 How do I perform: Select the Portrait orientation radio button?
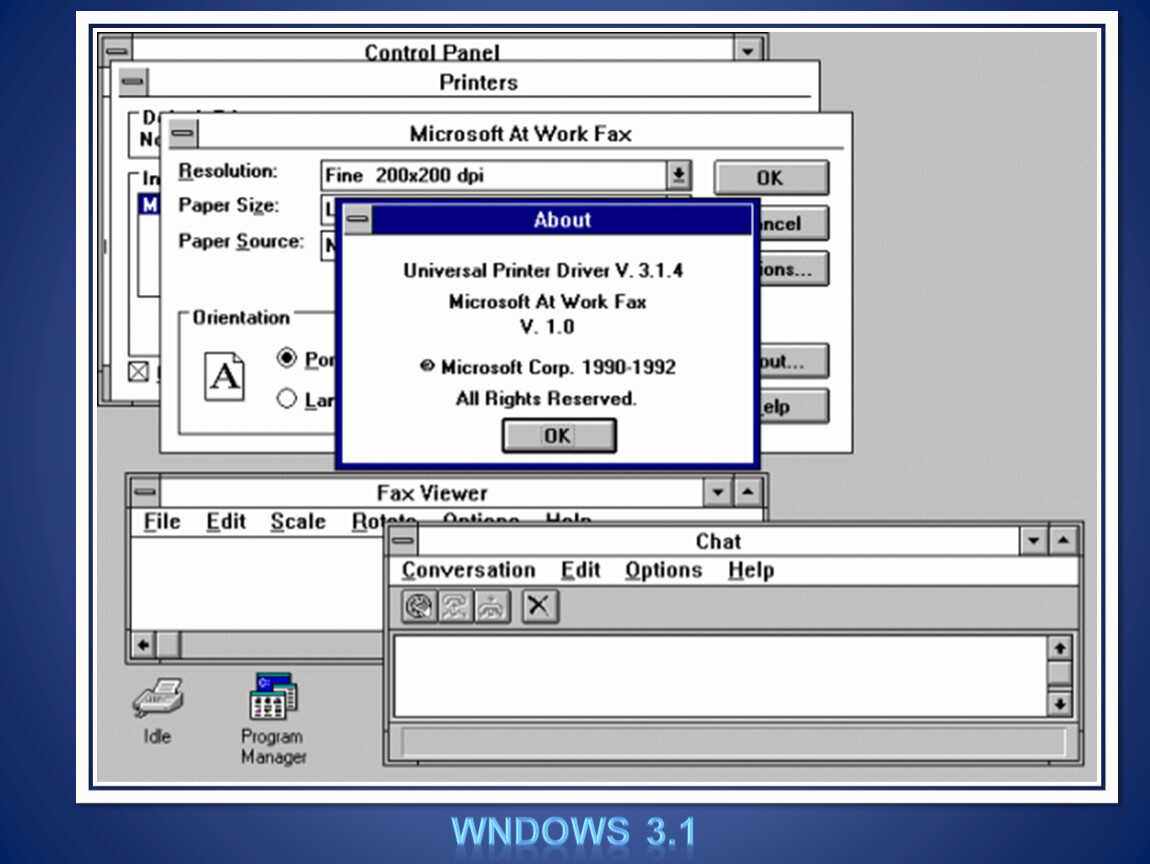click(287, 358)
